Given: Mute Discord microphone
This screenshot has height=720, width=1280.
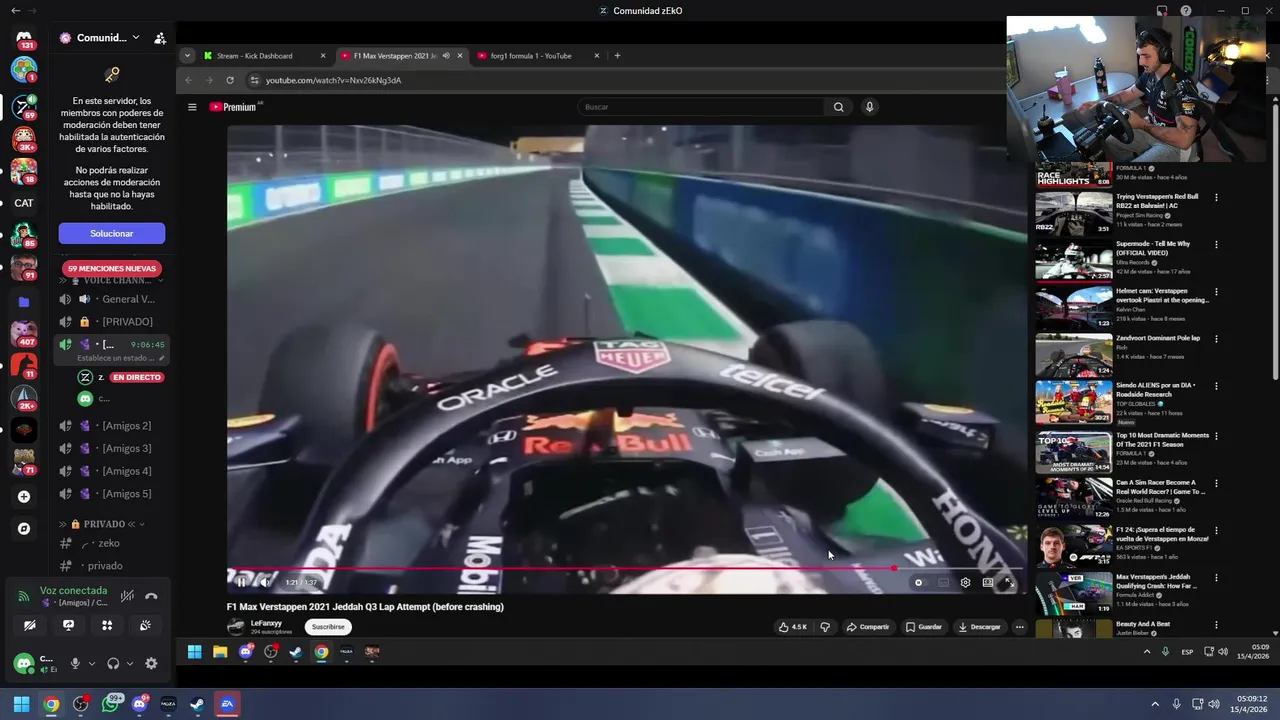Looking at the screenshot, I should tap(75, 663).
